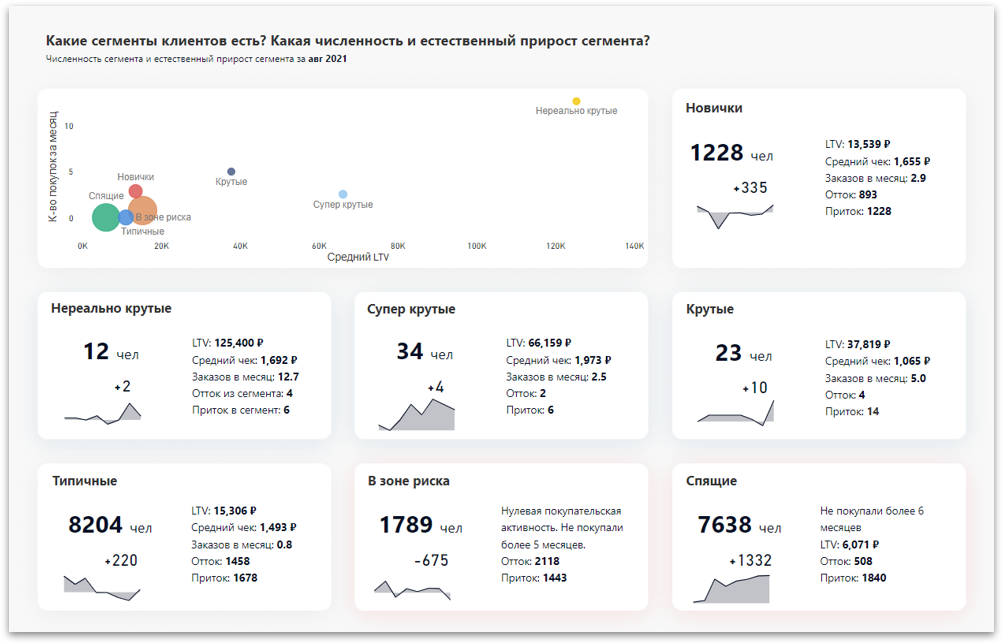Click the Типичные sparkline chart
Screen dimensions: 1003x644
tap(102, 588)
